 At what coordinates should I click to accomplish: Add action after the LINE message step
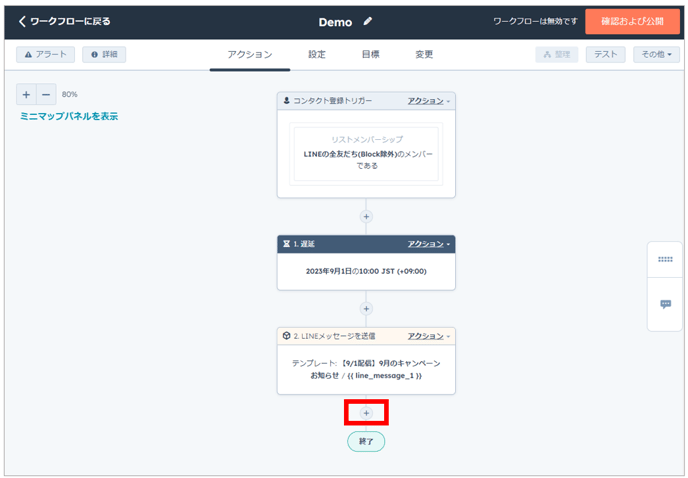point(366,412)
